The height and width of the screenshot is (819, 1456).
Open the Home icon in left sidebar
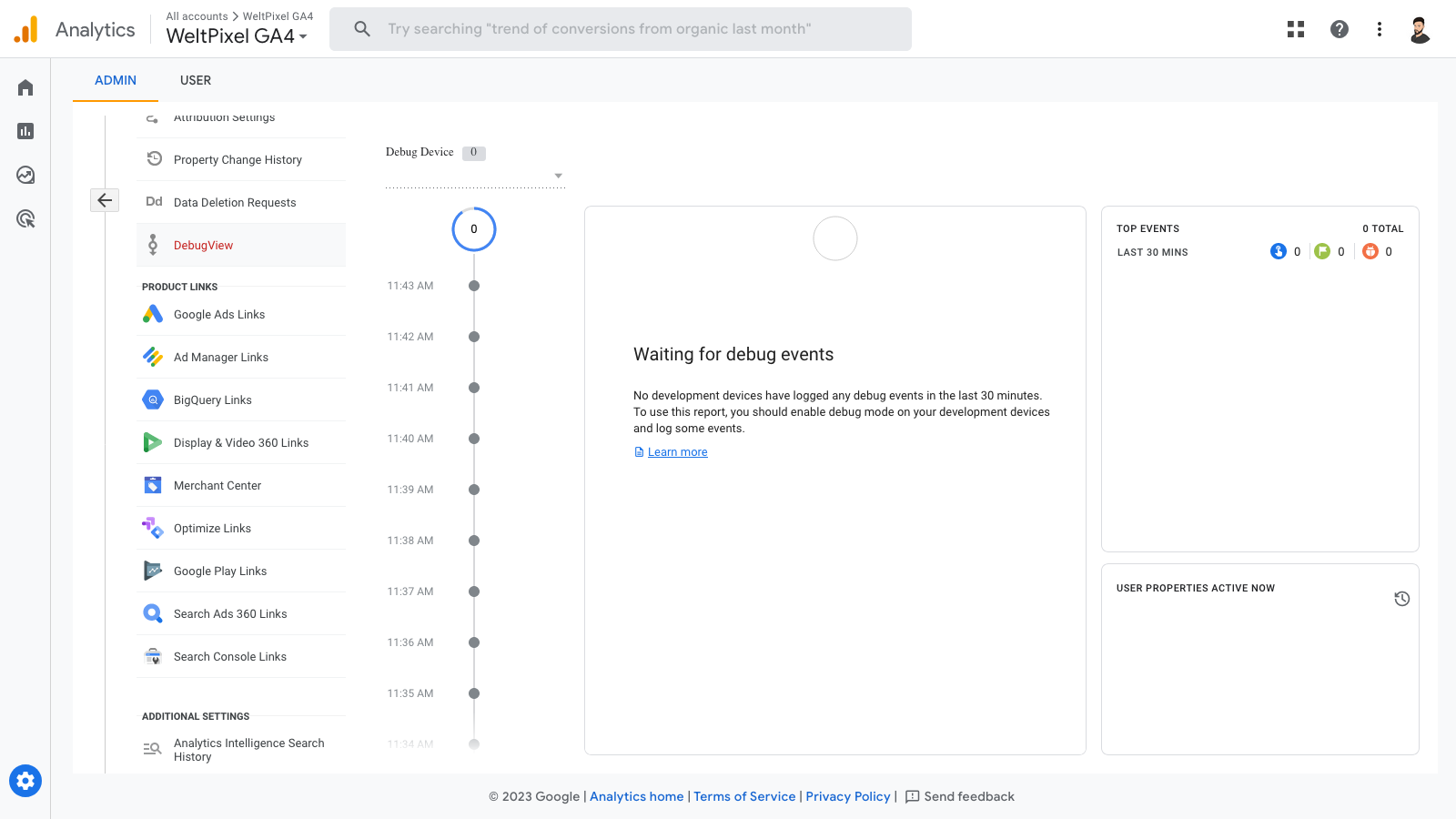tap(25, 87)
